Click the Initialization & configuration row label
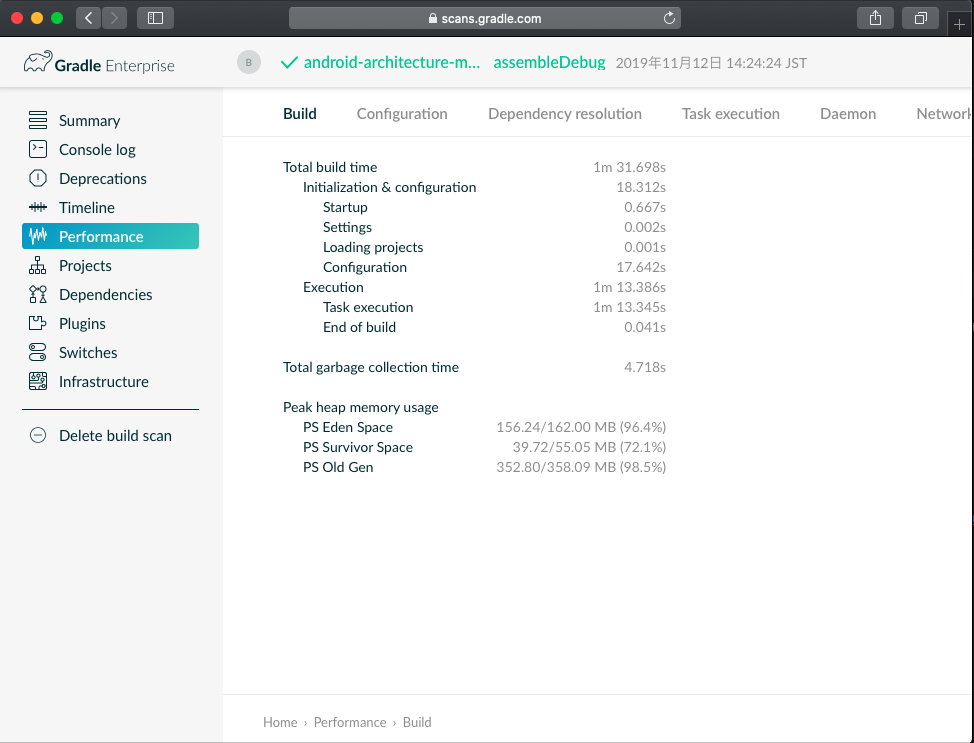This screenshot has width=974, height=743. (x=389, y=187)
